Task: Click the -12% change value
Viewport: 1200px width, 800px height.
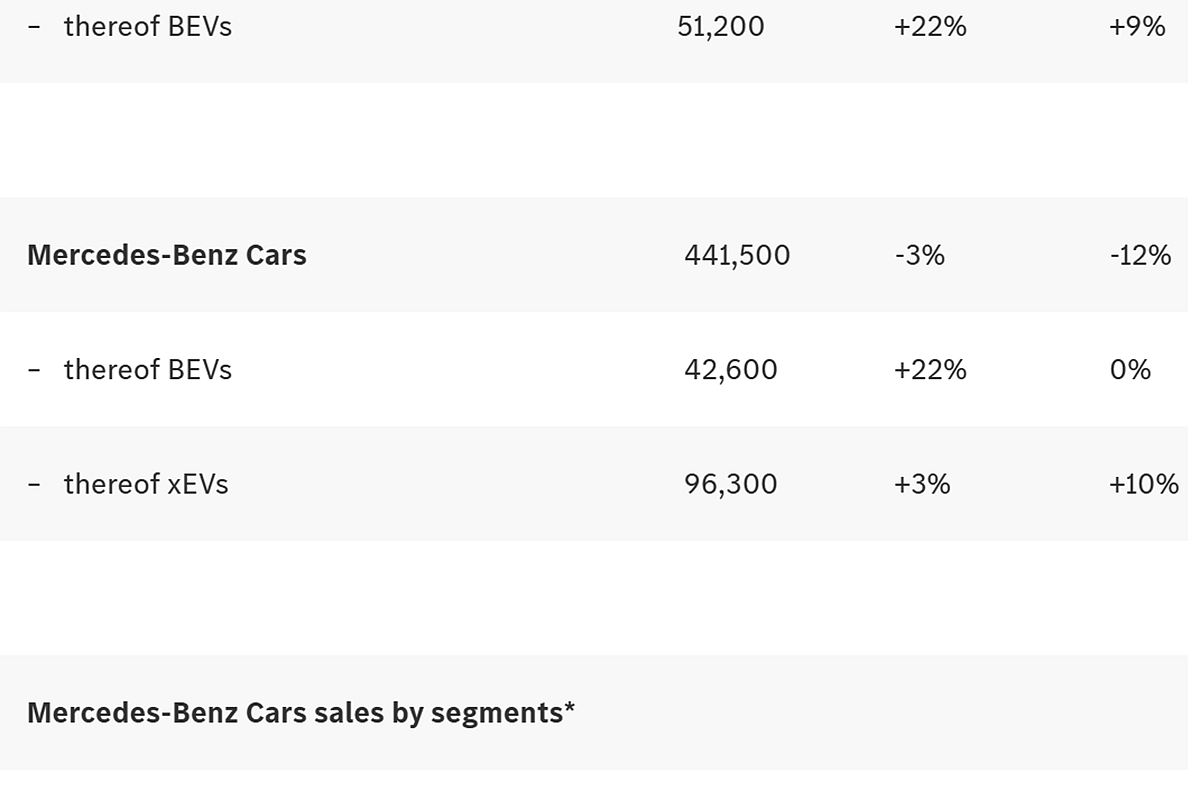Action: pyautogui.click(x=1140, y=255)
